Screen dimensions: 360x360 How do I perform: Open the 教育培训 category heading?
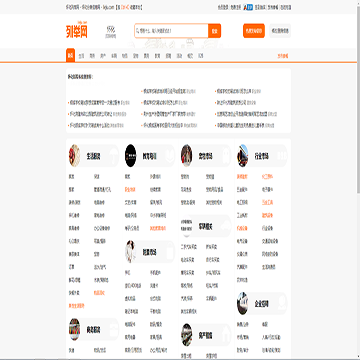coord(149,156)
